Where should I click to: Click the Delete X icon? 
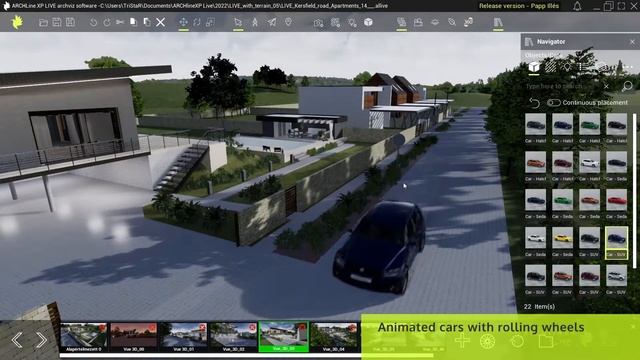pos(160,22)
